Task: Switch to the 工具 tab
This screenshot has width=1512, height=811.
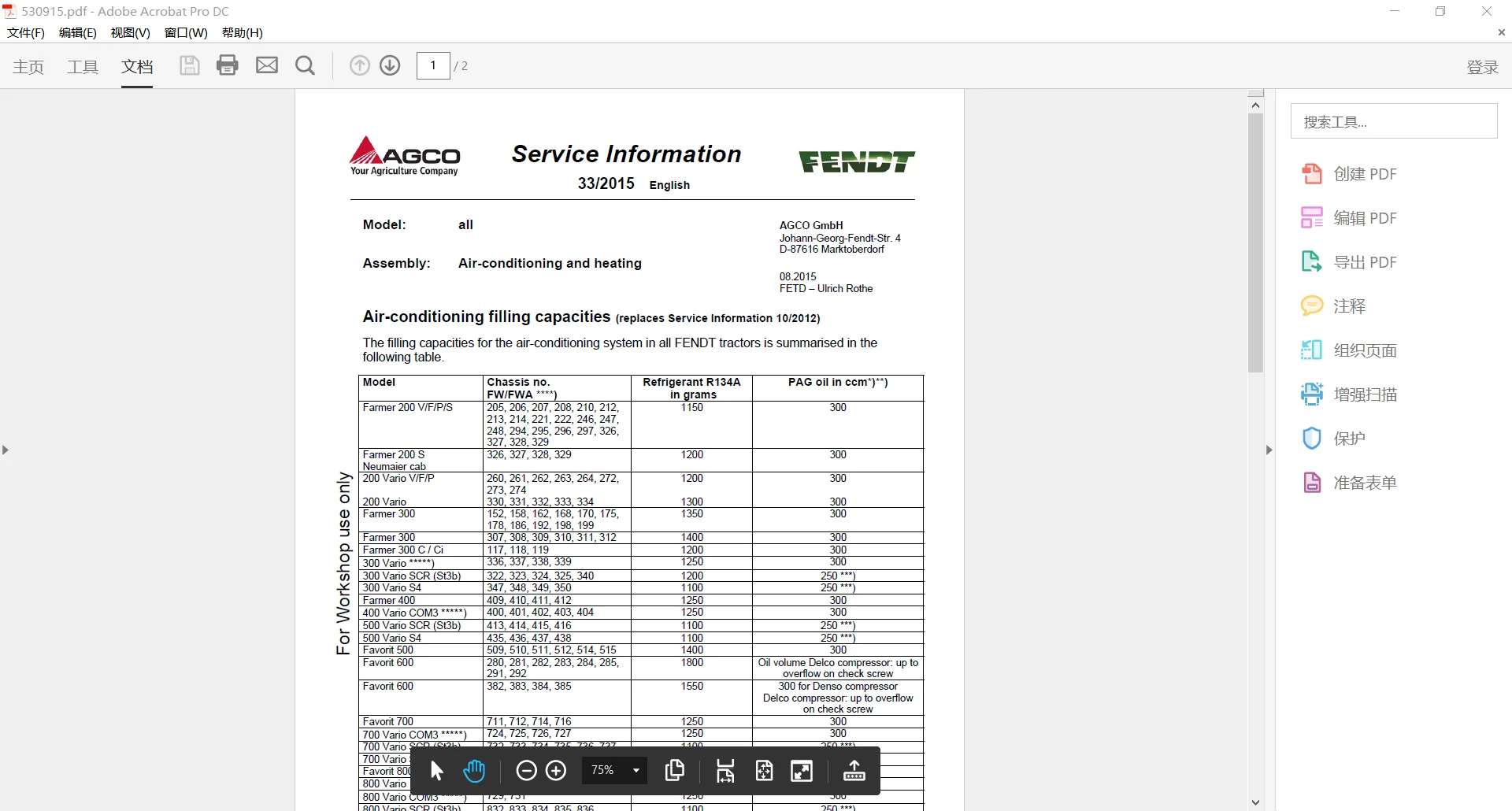Action: coord(83,67)
